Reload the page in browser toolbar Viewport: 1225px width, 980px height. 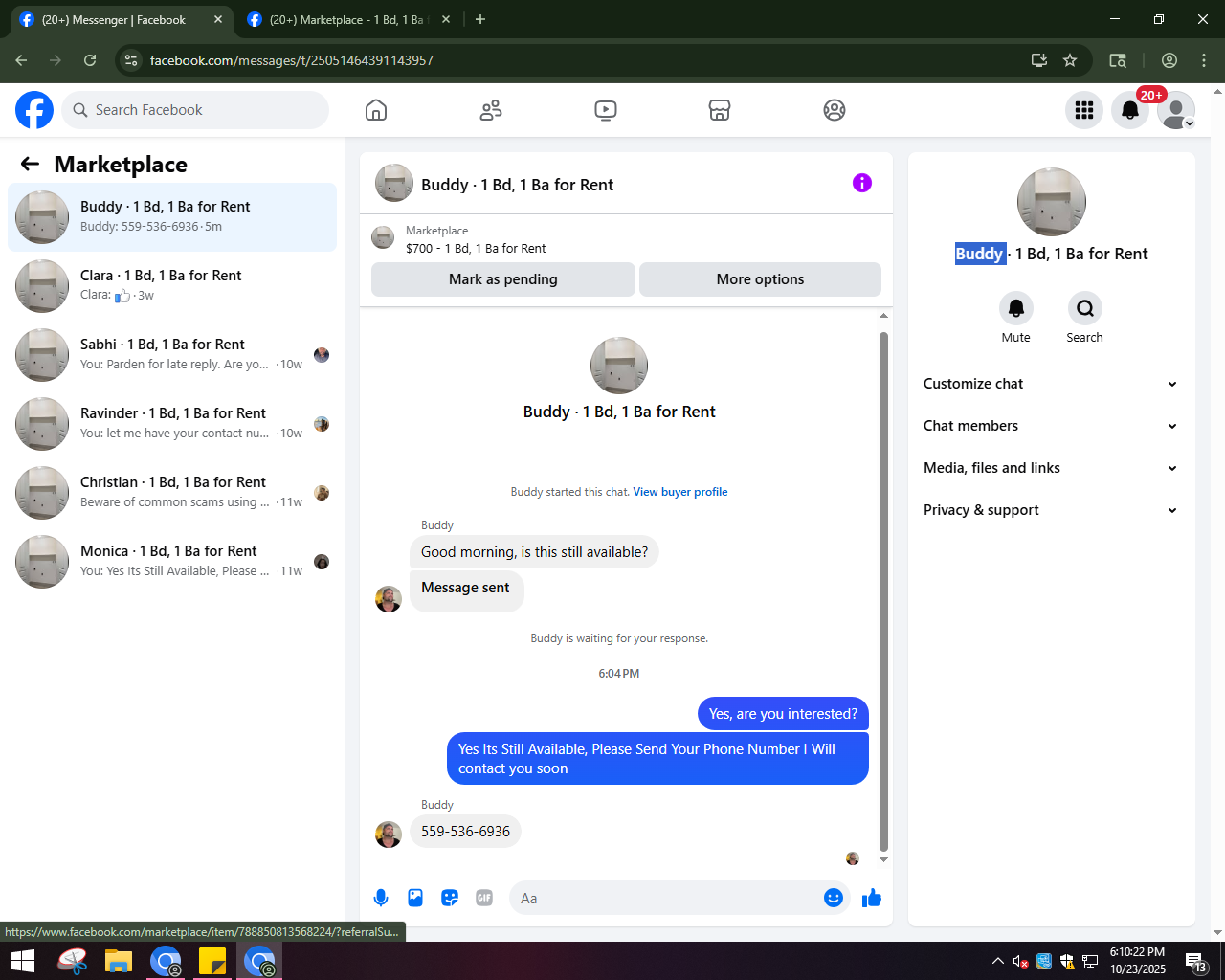(90, 60)
